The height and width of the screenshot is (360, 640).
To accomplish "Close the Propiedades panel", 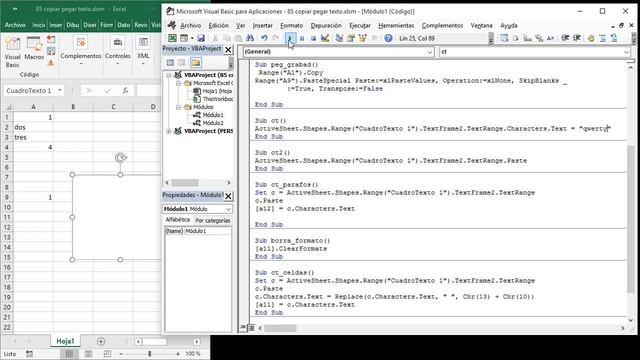I will pos(228,196).
